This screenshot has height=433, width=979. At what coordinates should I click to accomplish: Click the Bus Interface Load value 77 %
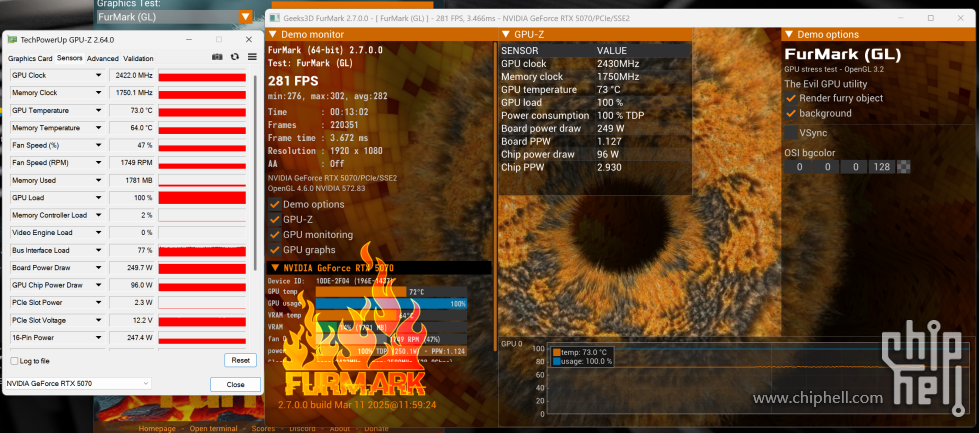point(131,250)
